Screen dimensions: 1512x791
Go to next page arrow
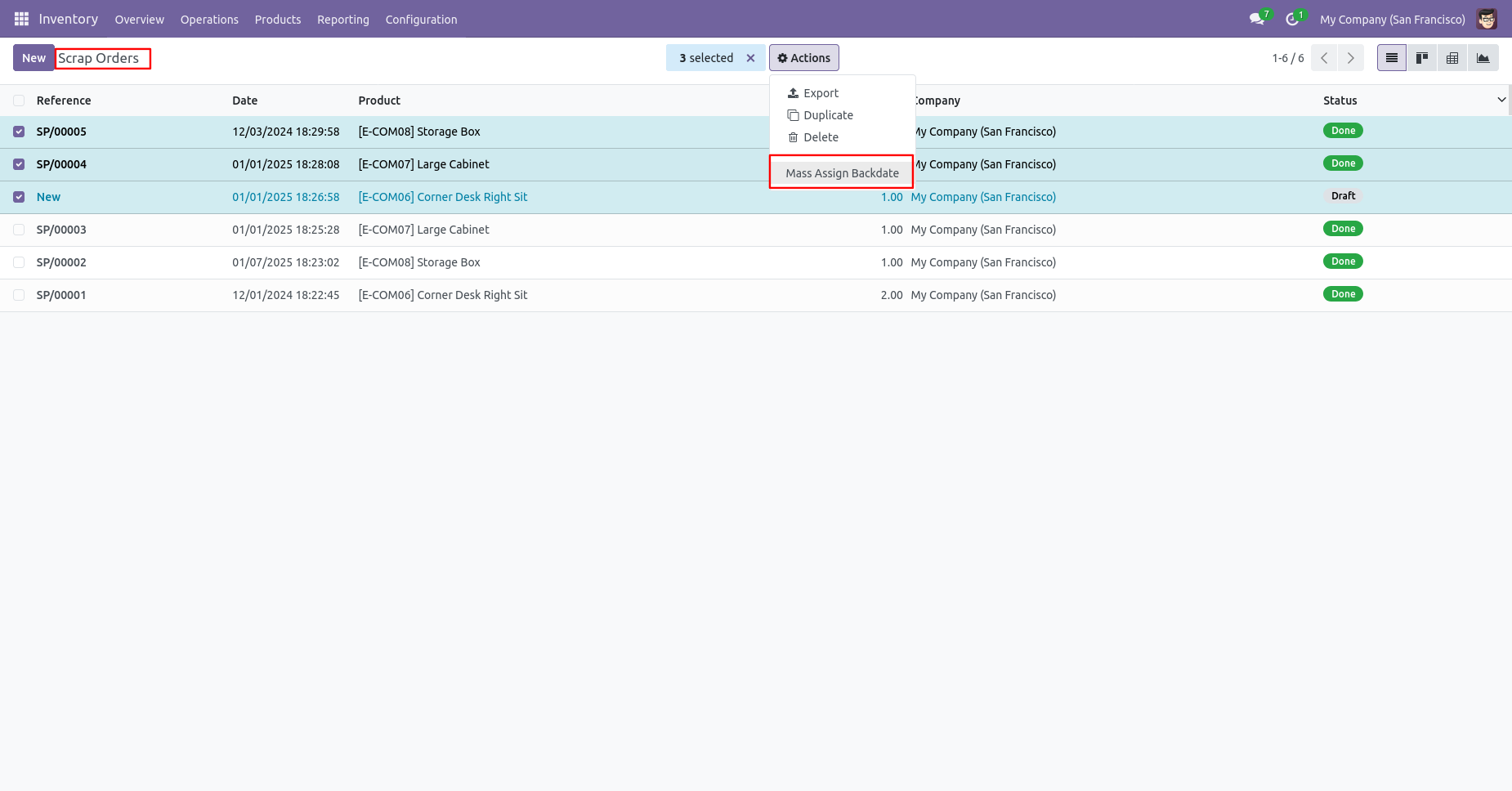click(1350, 58)
